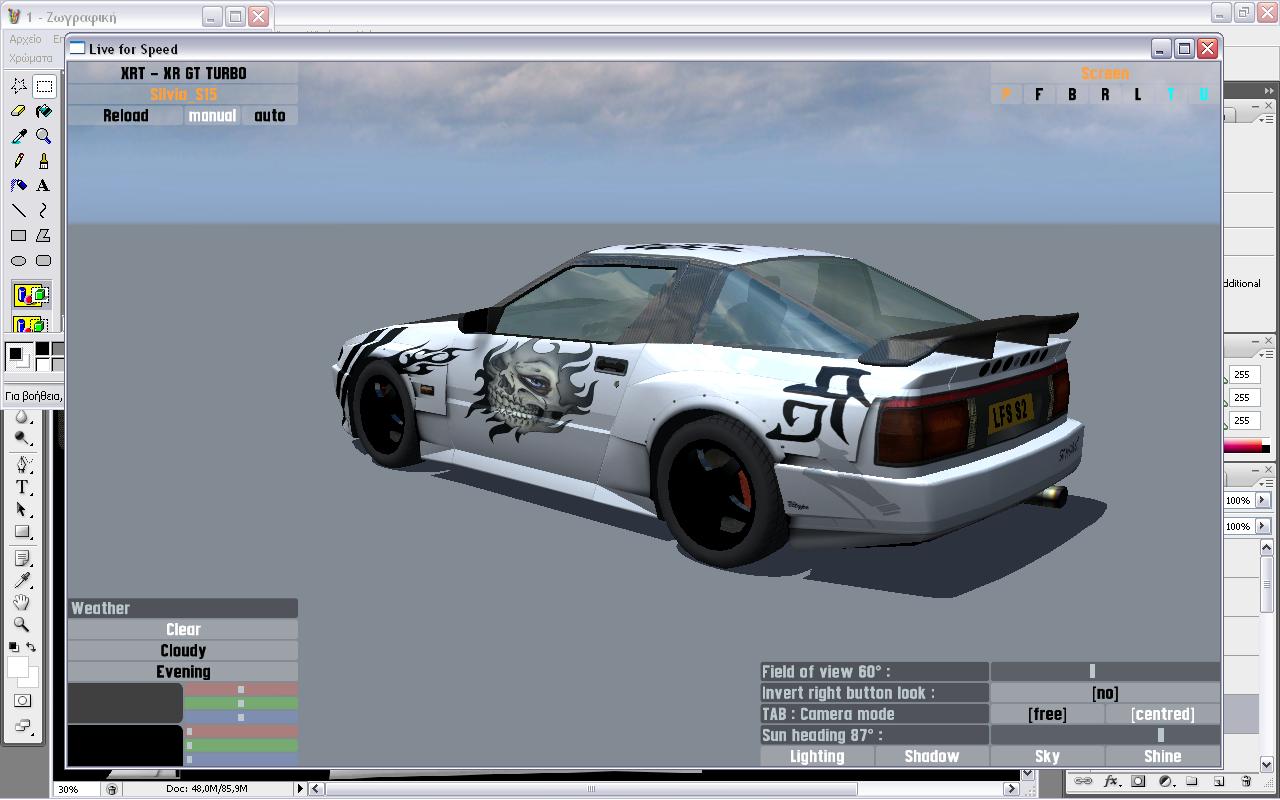Image resolution: width=1280 pixels, height=800 pixels.
Task: Choose the Rounded Rectangle tool in Paint
Action: point(44,261)
